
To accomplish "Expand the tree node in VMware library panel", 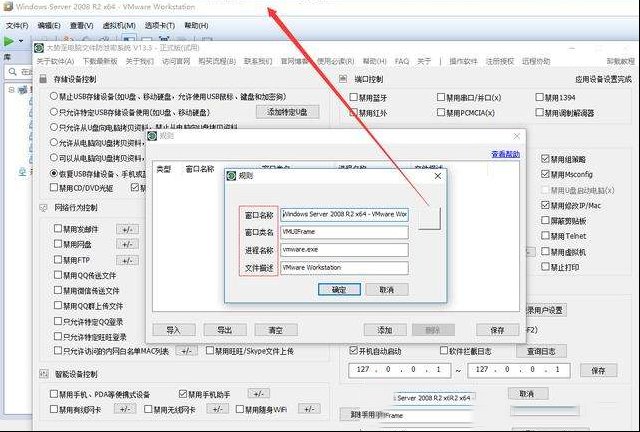I will tap(11, 89).
